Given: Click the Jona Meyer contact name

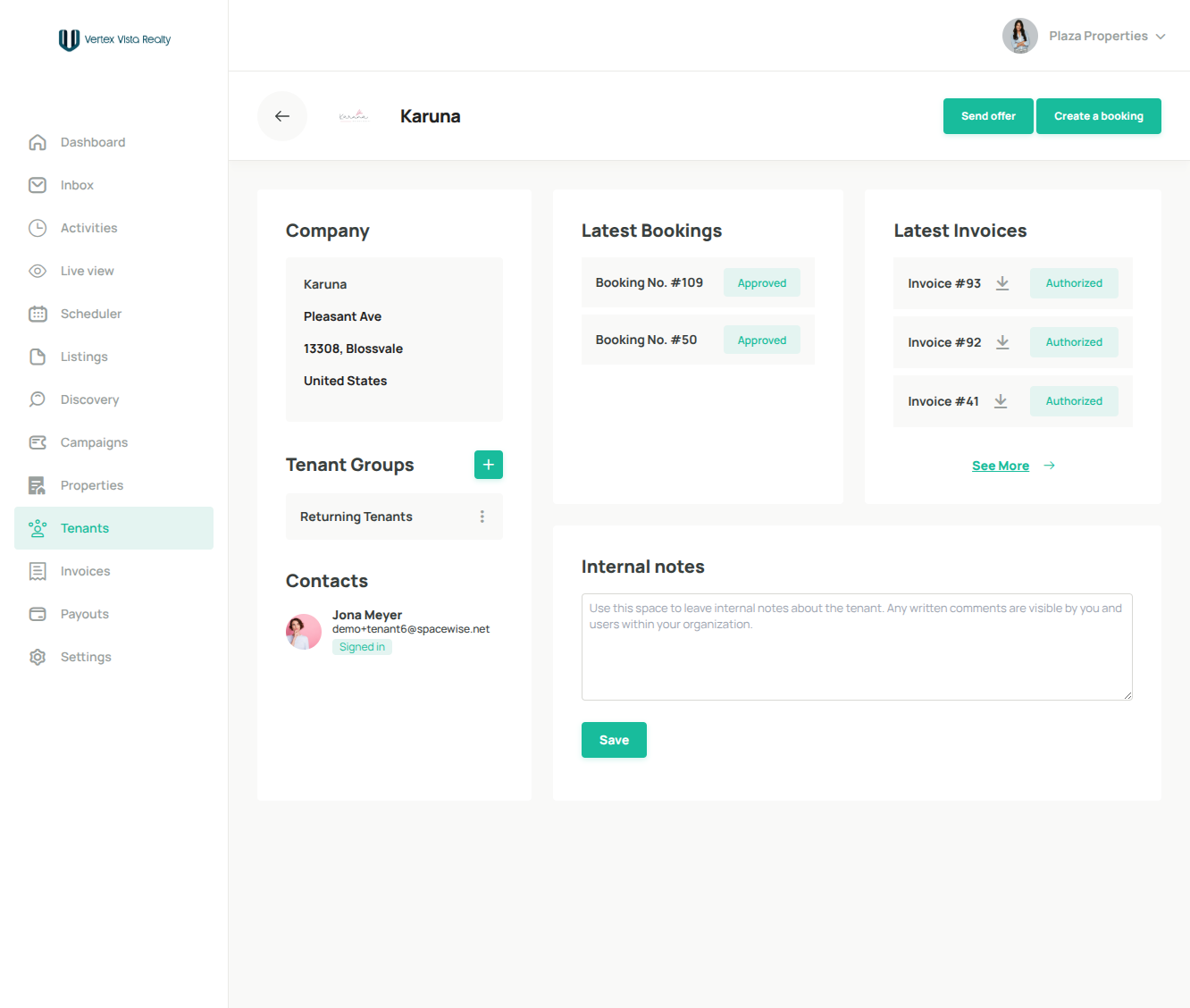Looking at the screenshot, I should click(x=367, y=615).
